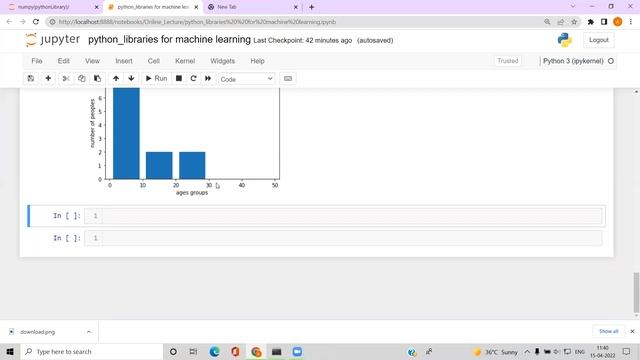Open the Help menu
The height and width of the screenshot is (360, 640).
click(258, 61)
